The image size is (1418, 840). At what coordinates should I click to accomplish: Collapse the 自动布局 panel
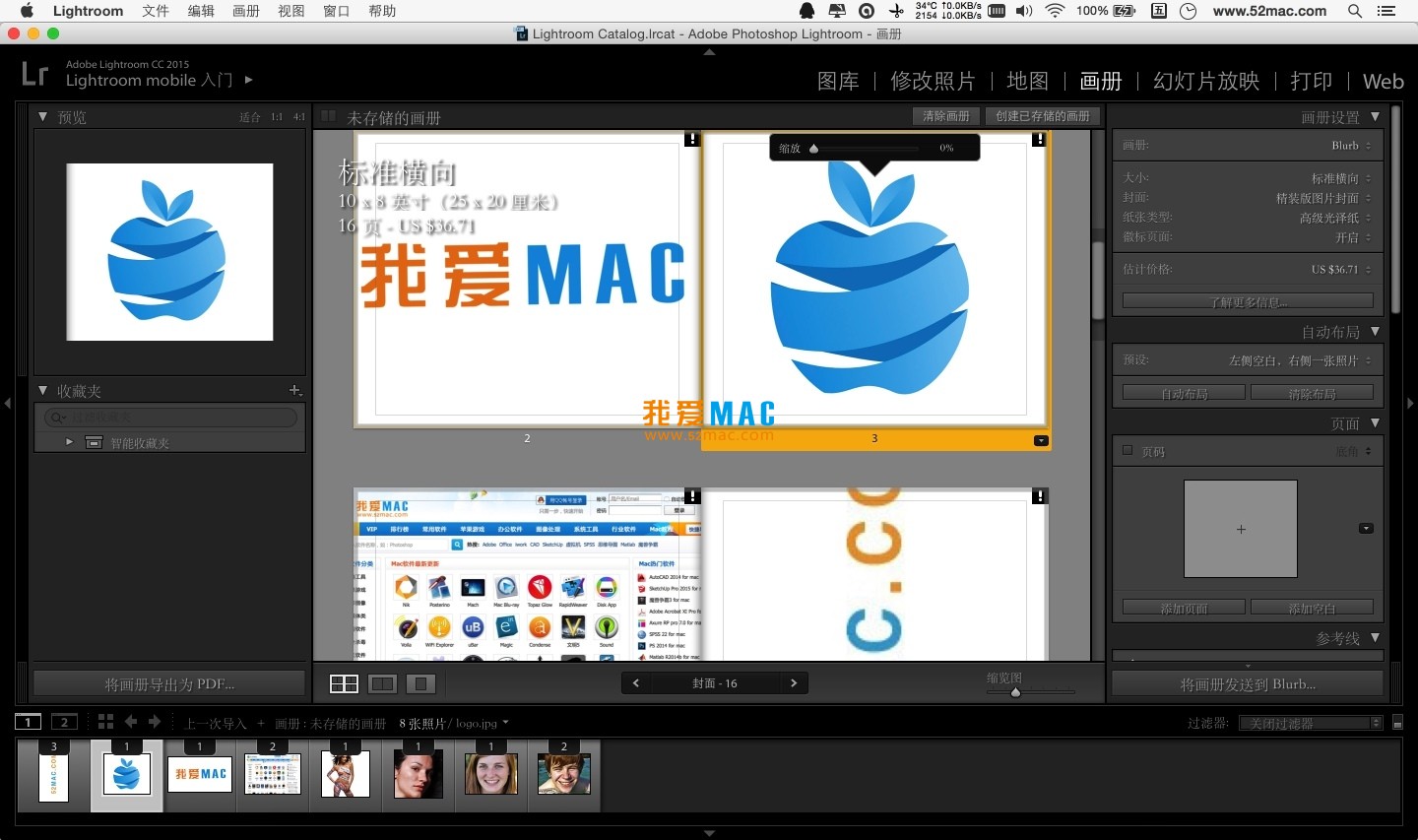click(1376, 332)
